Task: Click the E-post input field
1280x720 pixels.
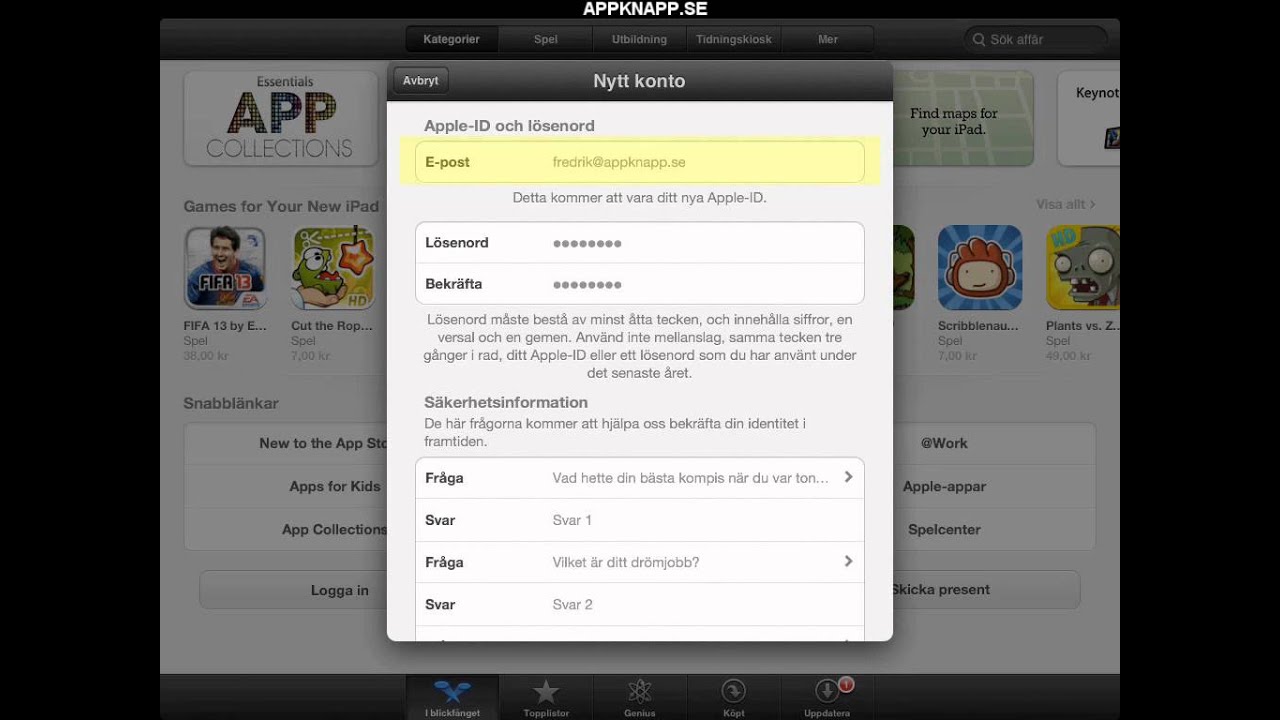Action: pos(640,162)
